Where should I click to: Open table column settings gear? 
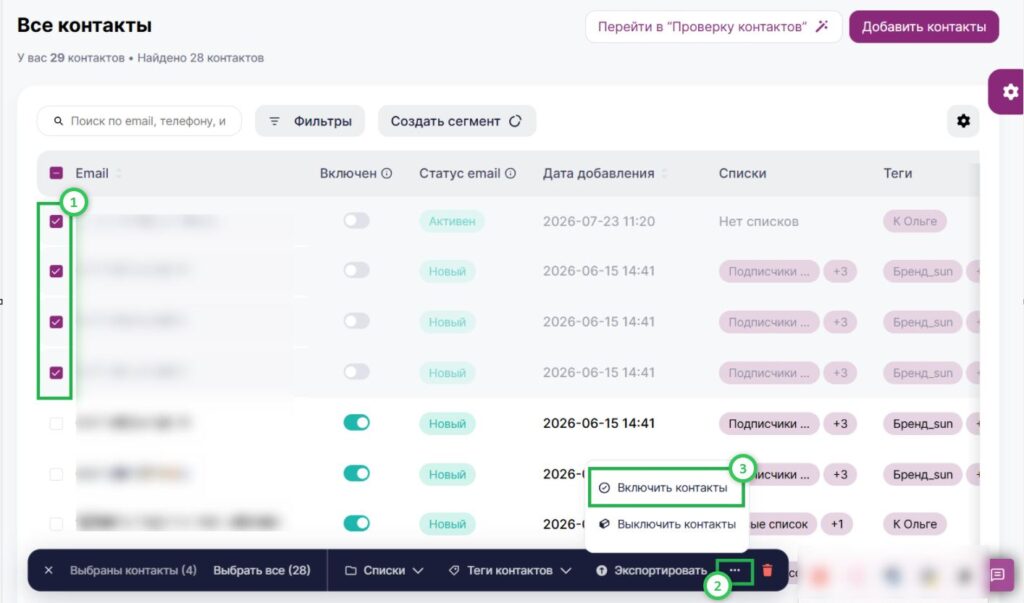point(963,121)
